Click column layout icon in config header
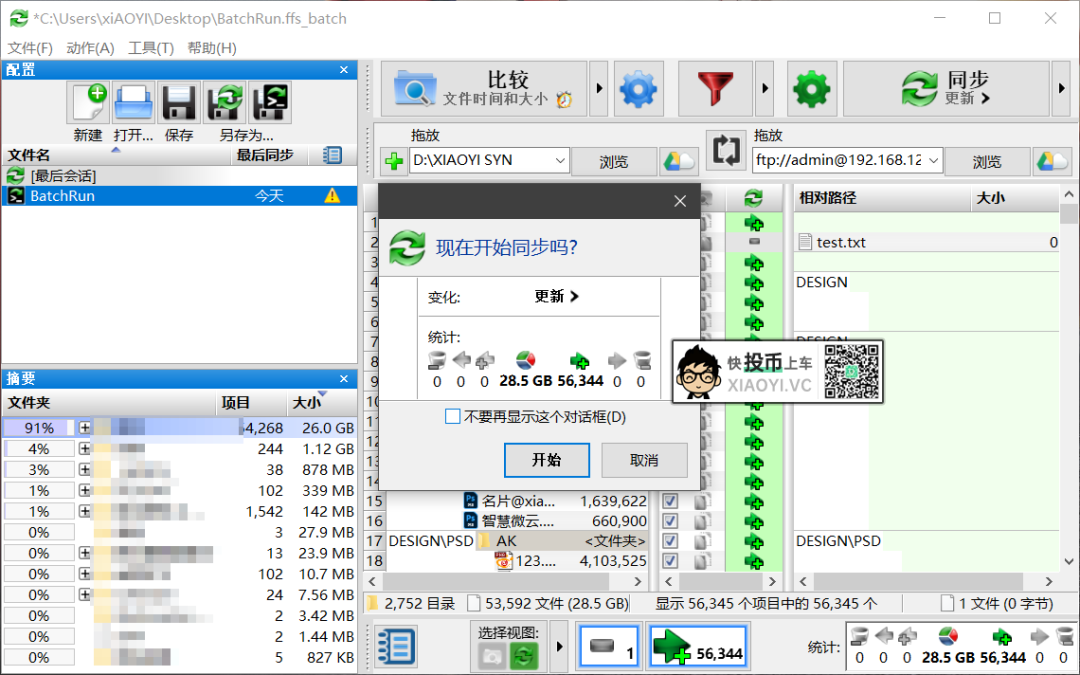The image size is (1080, 675). (x=333, y=155)
